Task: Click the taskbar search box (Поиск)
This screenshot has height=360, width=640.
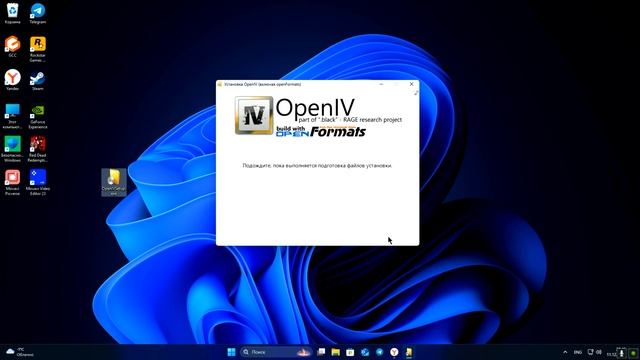Action: click(276, 352)
